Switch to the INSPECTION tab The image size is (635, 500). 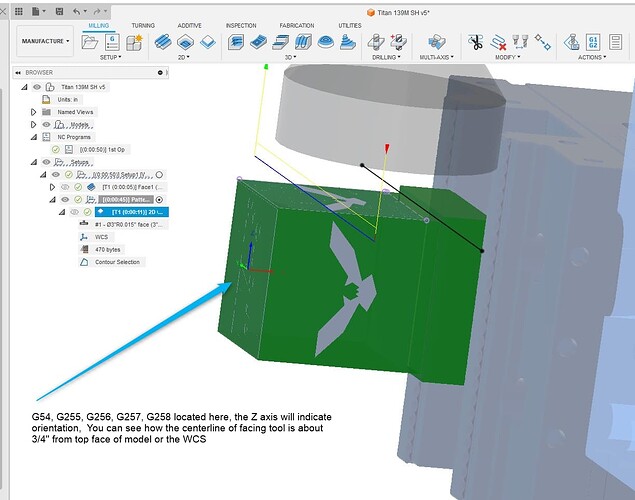click(241, 26)
